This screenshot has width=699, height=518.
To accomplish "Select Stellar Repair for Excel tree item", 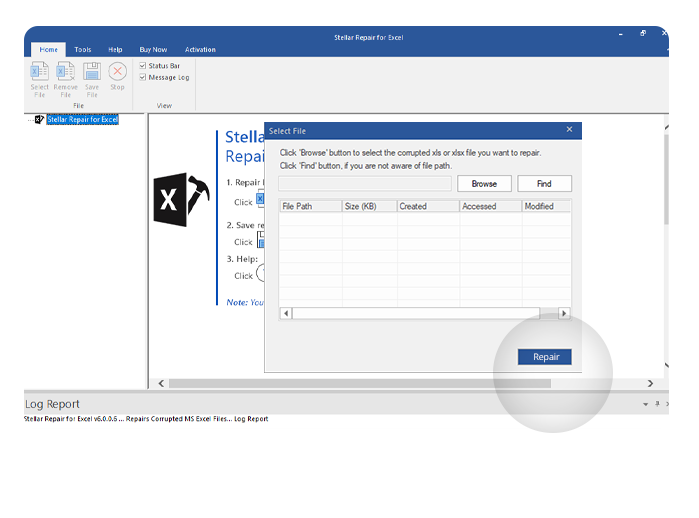I will coord(82,119).
